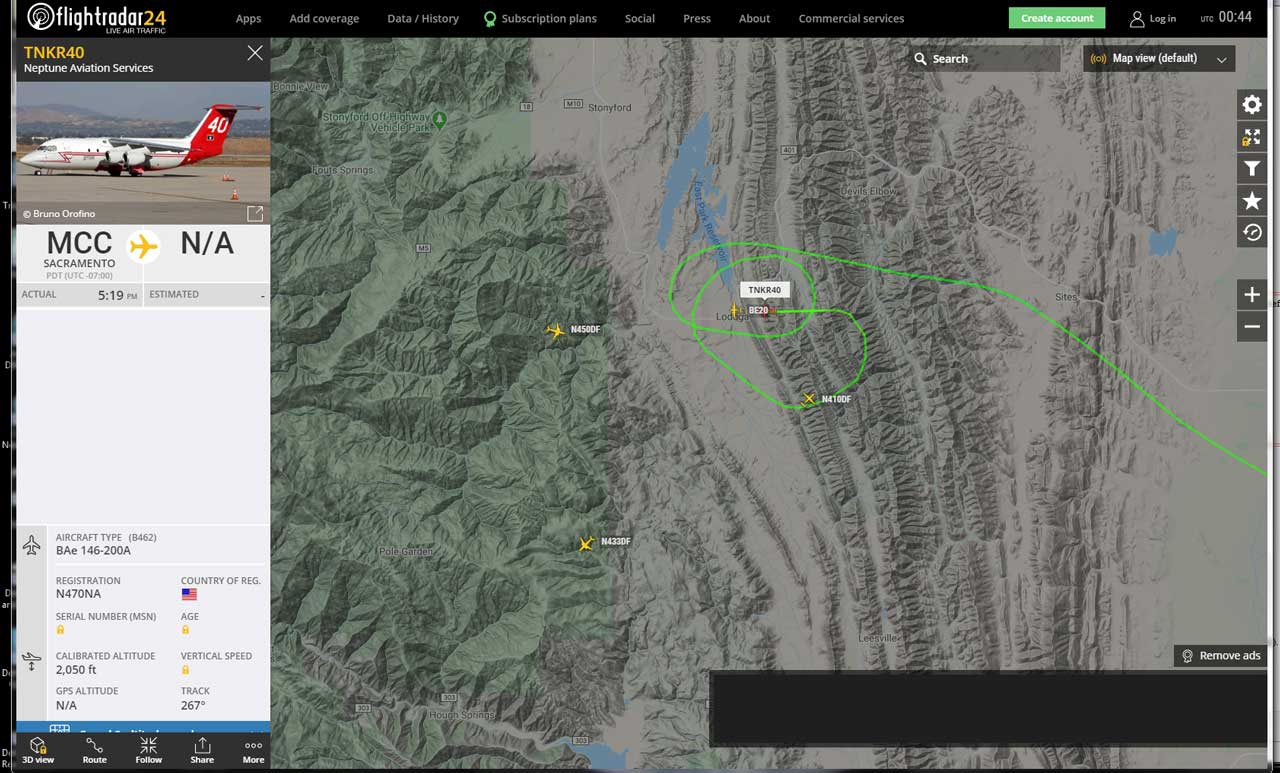The width and height of the screenshot is (1280, 773).
Task: Toggle Follow aircraft mode
Action: [x=148, y=751]
